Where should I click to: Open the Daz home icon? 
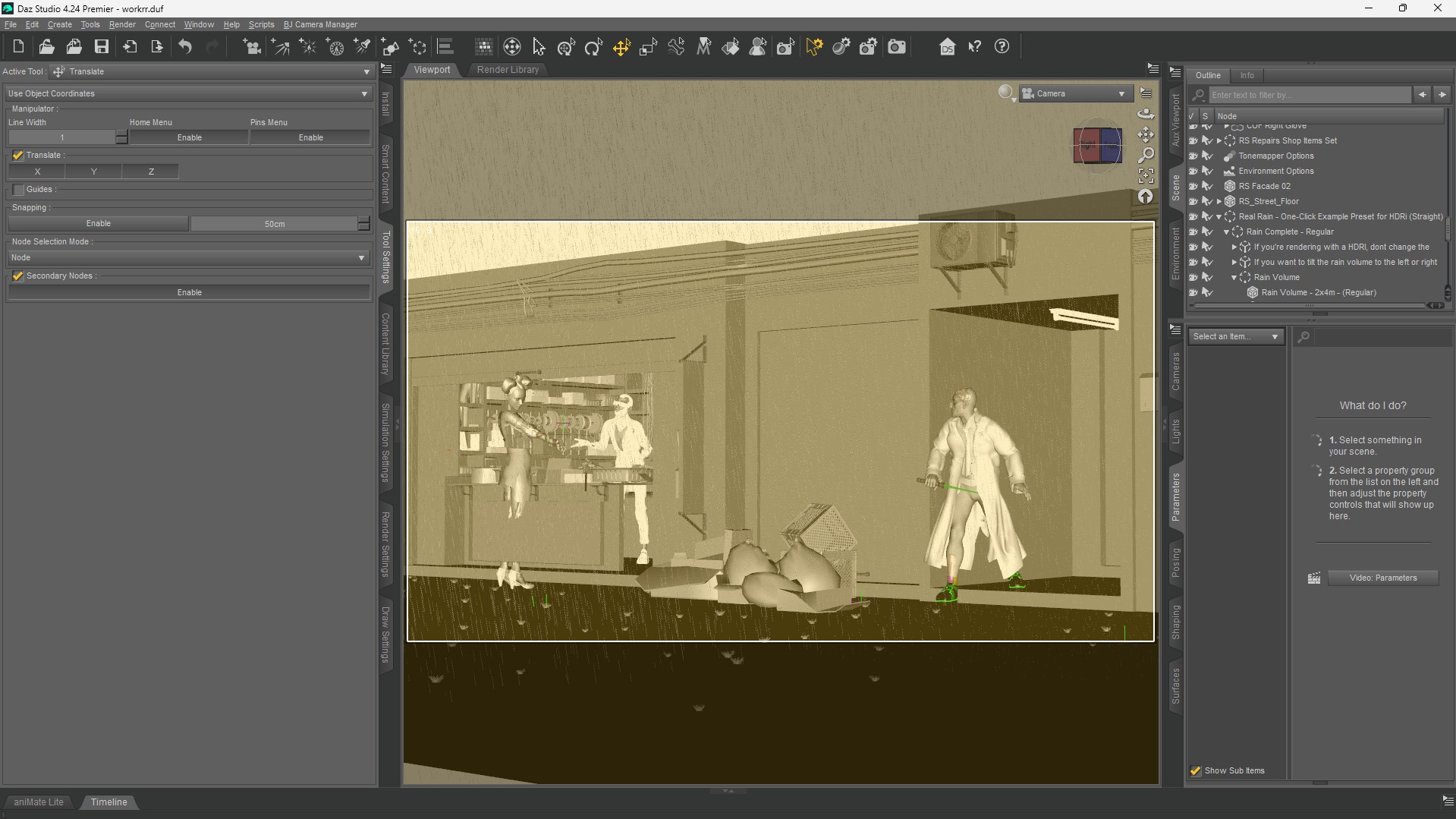point(947,47)
